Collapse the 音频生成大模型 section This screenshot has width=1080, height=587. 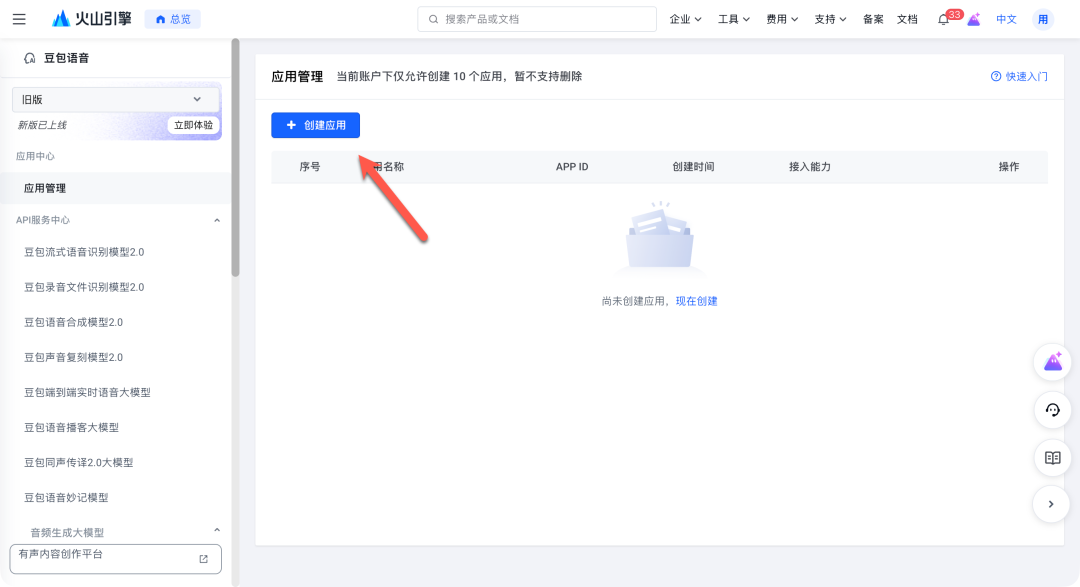click(217, 531)
